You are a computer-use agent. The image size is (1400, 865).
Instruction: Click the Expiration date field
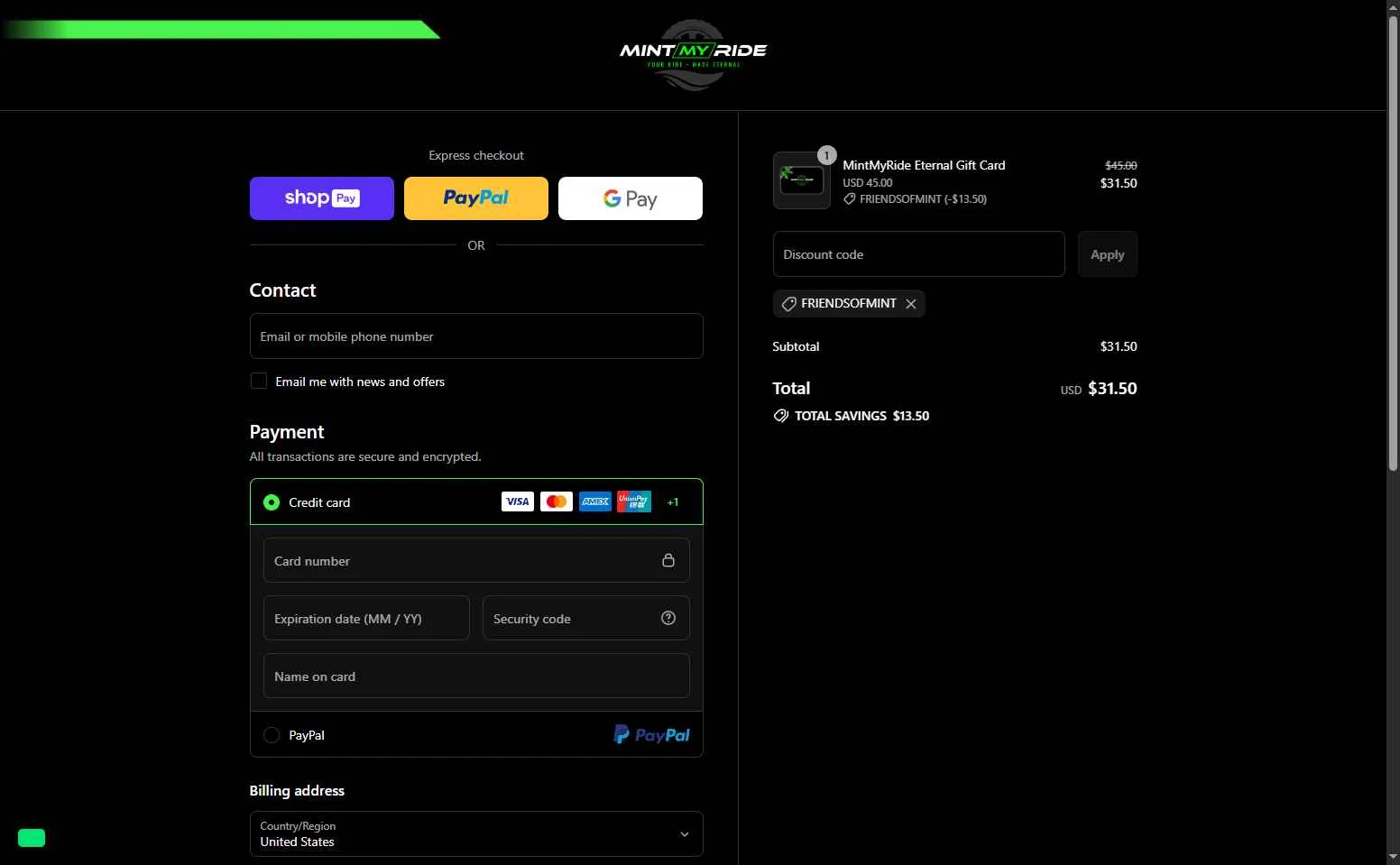point(366,618)
